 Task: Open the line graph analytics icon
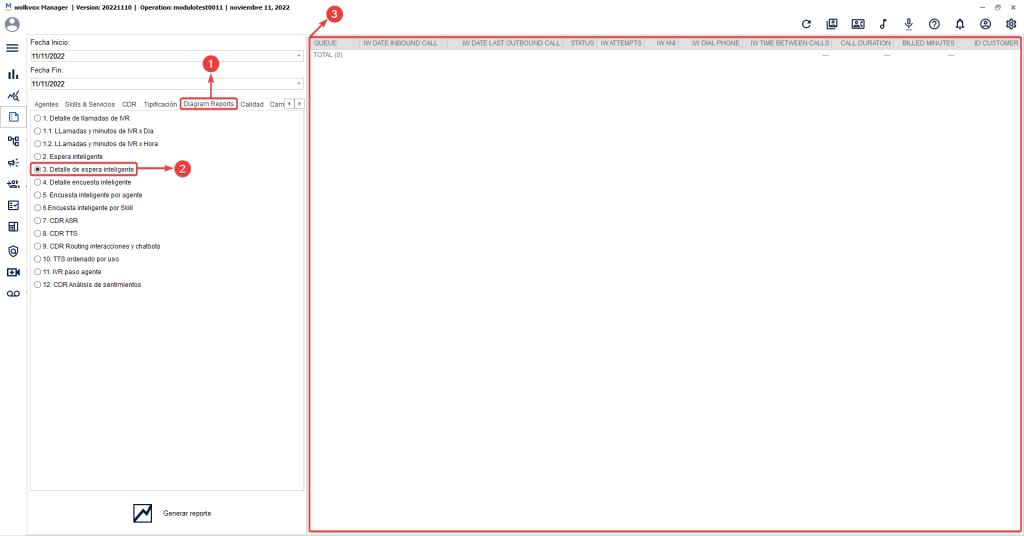pos(13,96)
